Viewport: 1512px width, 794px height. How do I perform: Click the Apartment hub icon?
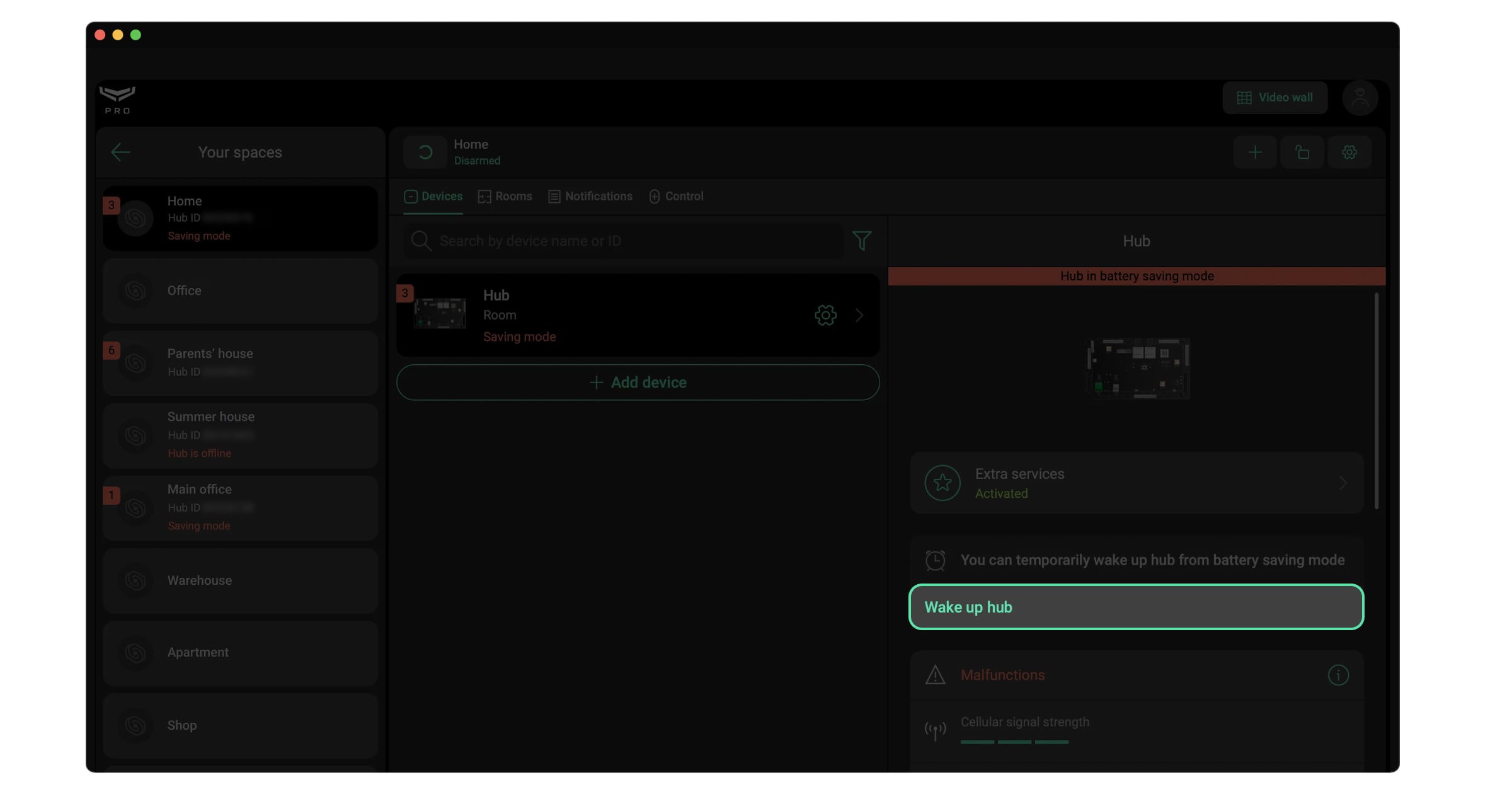coord(135,653)
